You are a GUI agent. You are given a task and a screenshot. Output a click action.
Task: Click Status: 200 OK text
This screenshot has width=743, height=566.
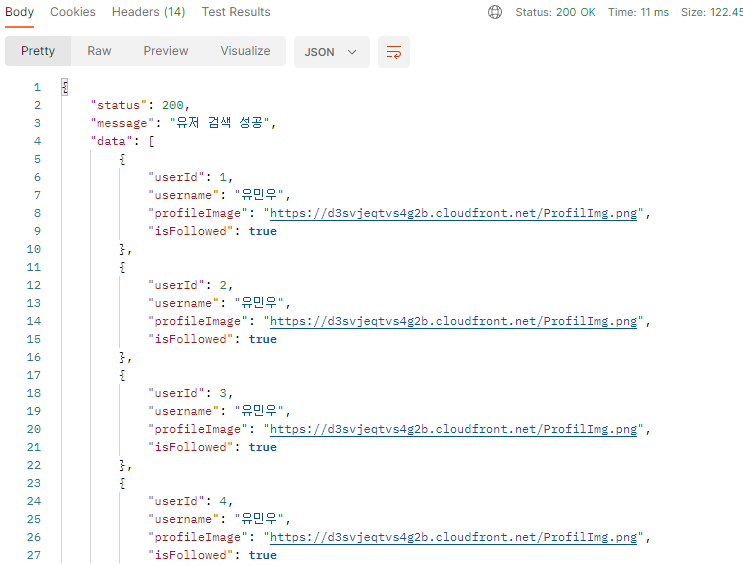coord(555,12)
